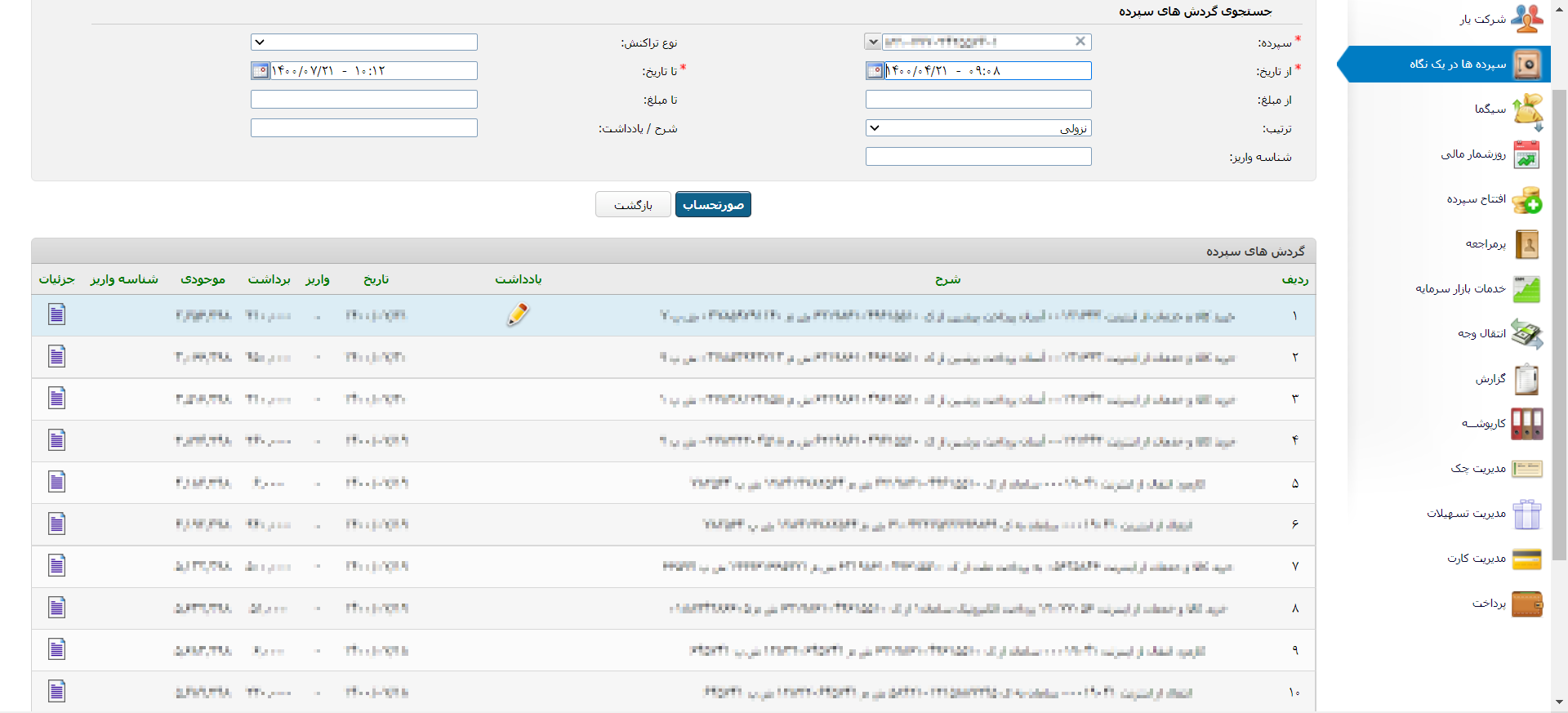The image size is (1568, 713).
Task: Open the روزشمار مالی calendar icon
Action: click(x=1526, y=154)
